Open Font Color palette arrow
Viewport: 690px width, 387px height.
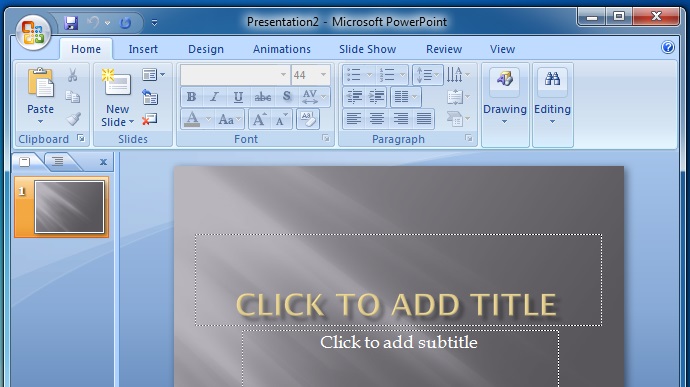coord(209,119)
